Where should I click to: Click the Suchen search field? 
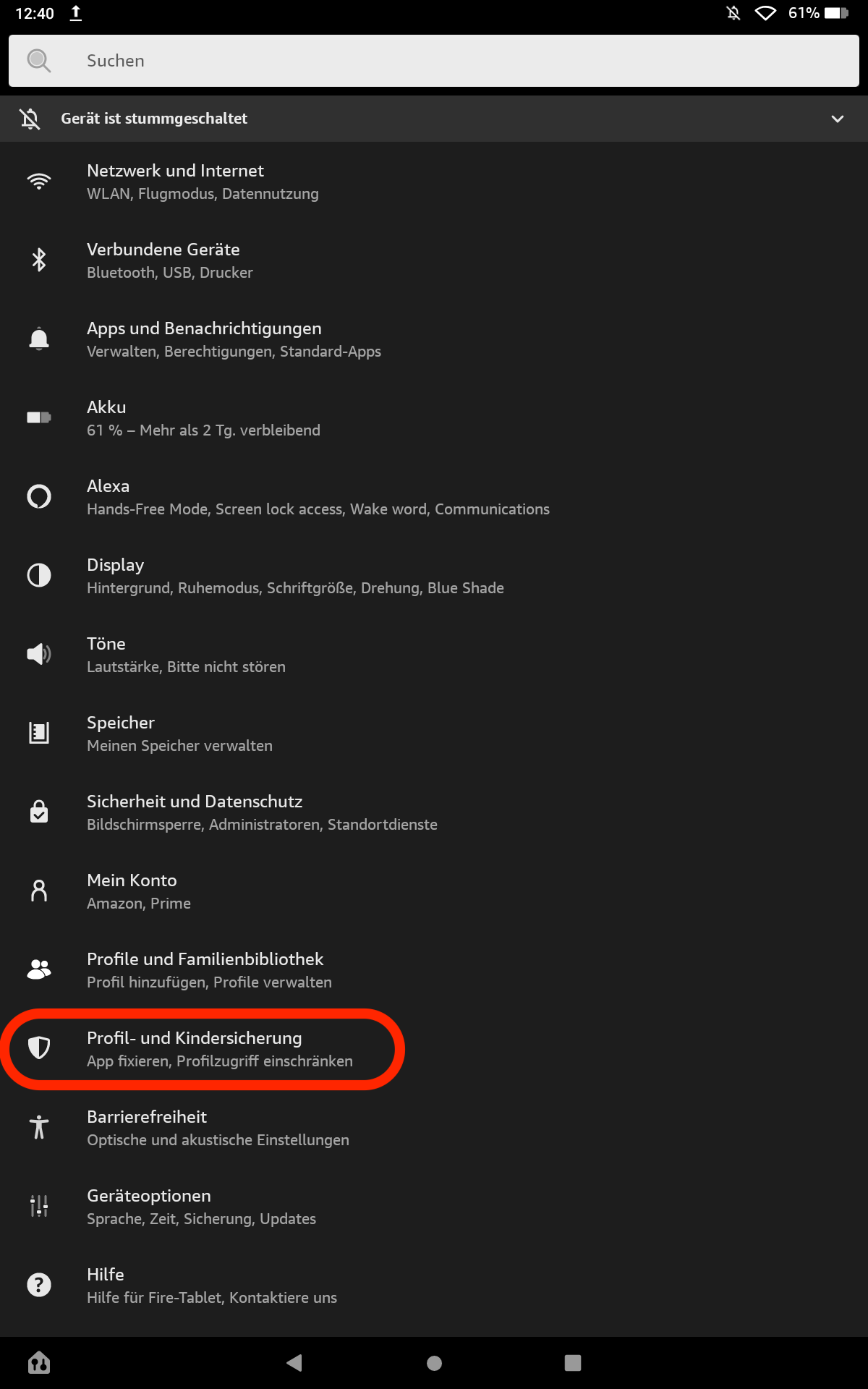[x=434, y=61]
